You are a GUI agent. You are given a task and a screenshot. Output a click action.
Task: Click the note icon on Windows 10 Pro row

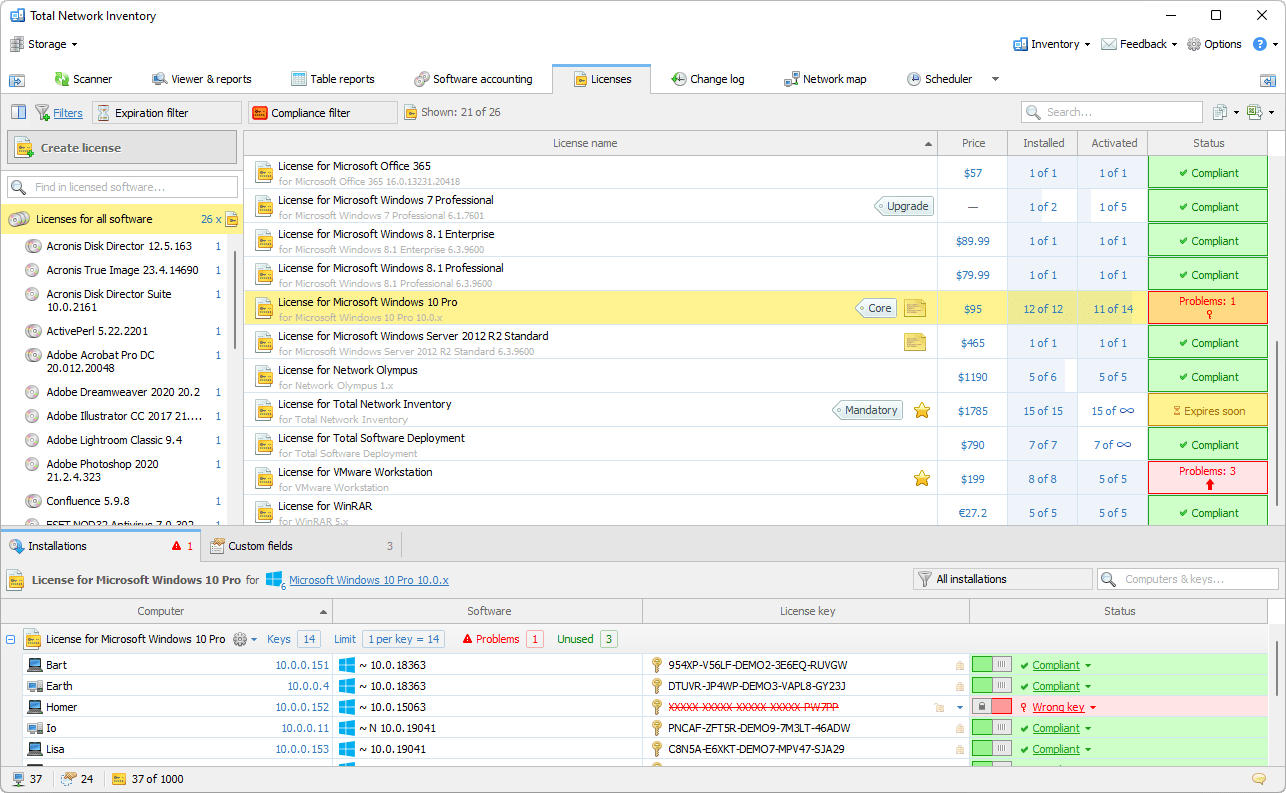pos(915,308)
